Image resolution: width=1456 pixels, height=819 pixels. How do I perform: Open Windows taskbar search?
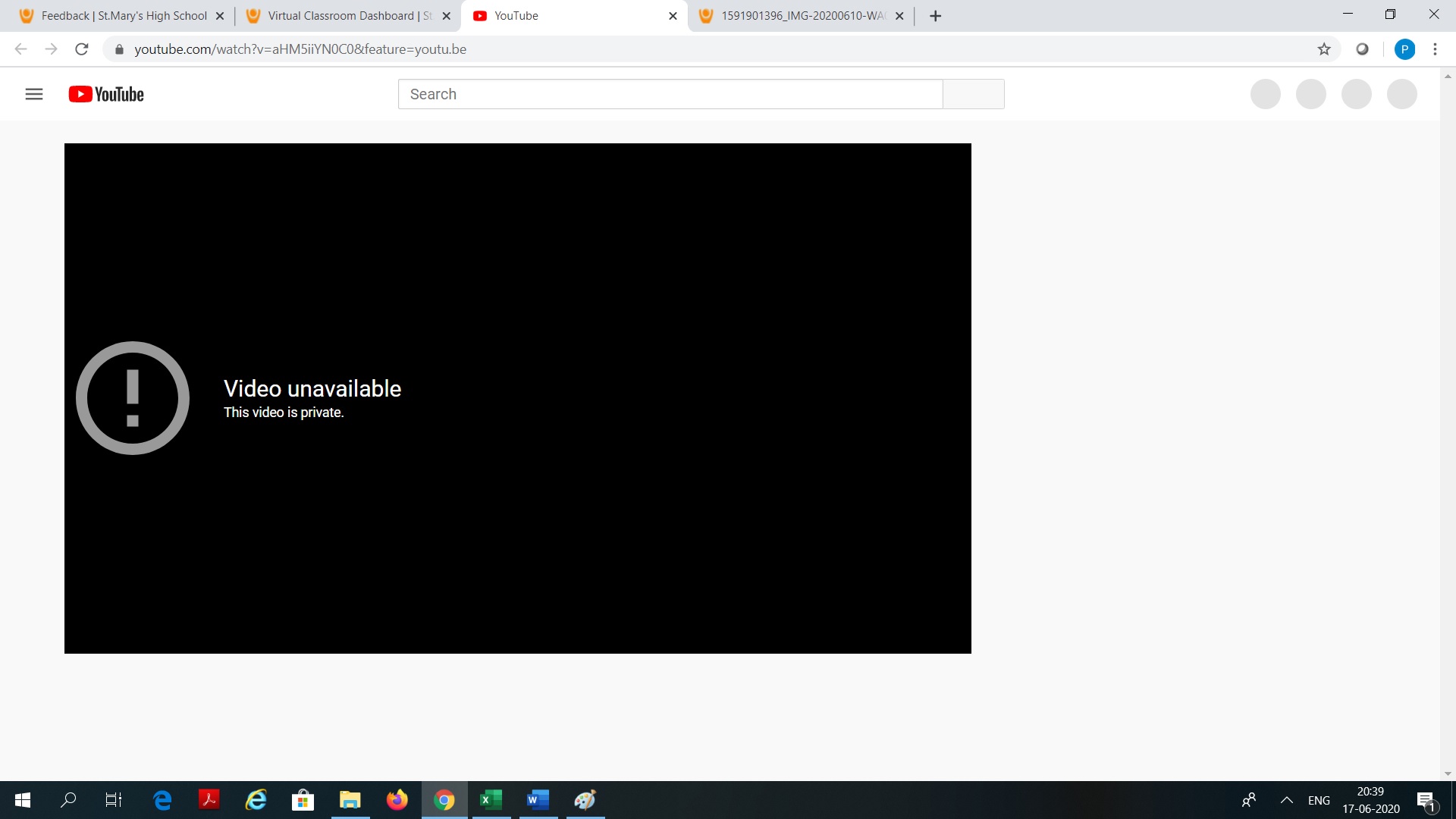click(68, 800)
